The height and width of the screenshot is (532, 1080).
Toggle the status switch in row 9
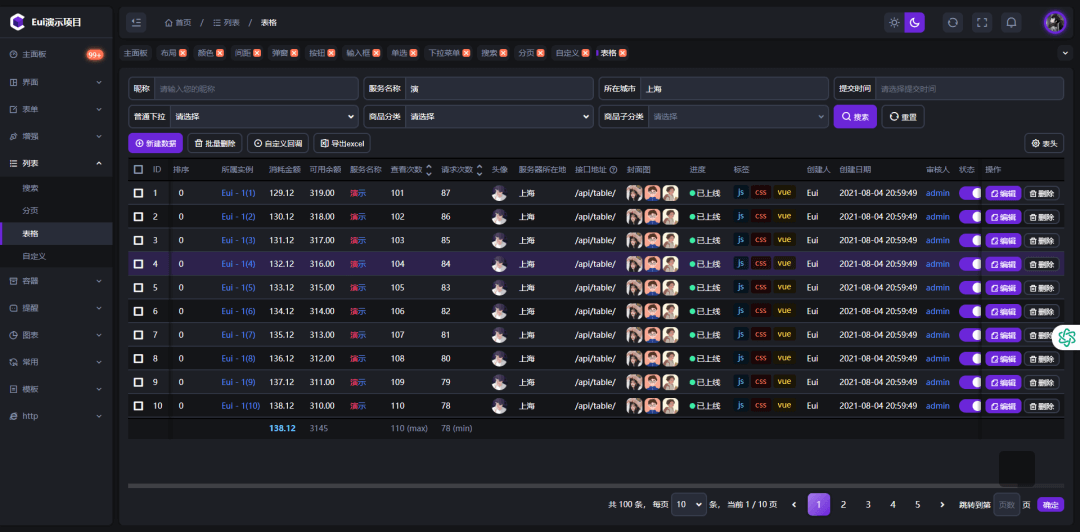[x=970, y=382]
